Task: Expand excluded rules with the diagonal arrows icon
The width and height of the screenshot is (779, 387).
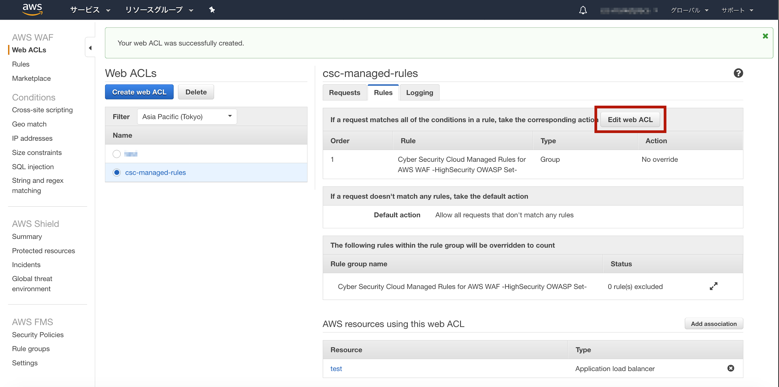Action: tap(713, 286)
